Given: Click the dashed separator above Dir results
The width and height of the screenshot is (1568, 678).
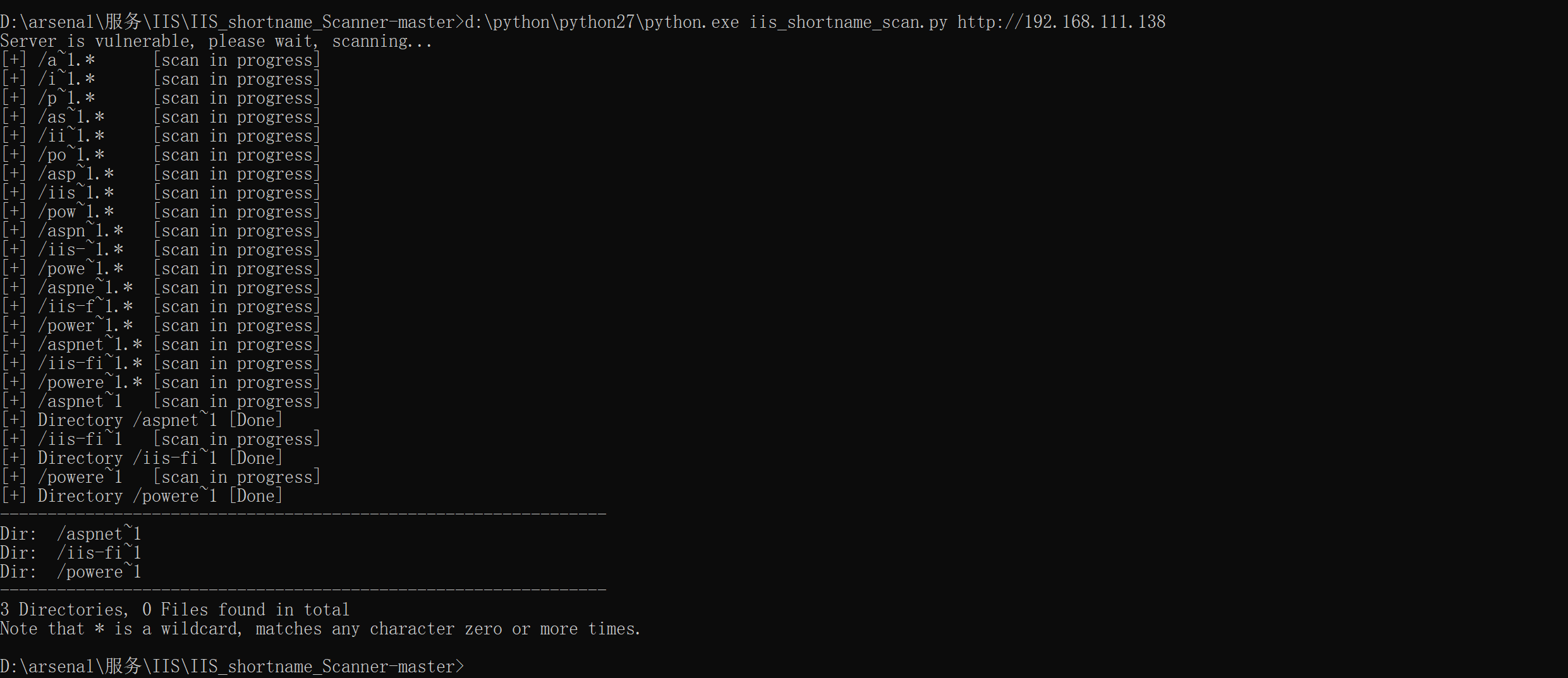Looking at the screenshot, I should (x=303, y=514).
